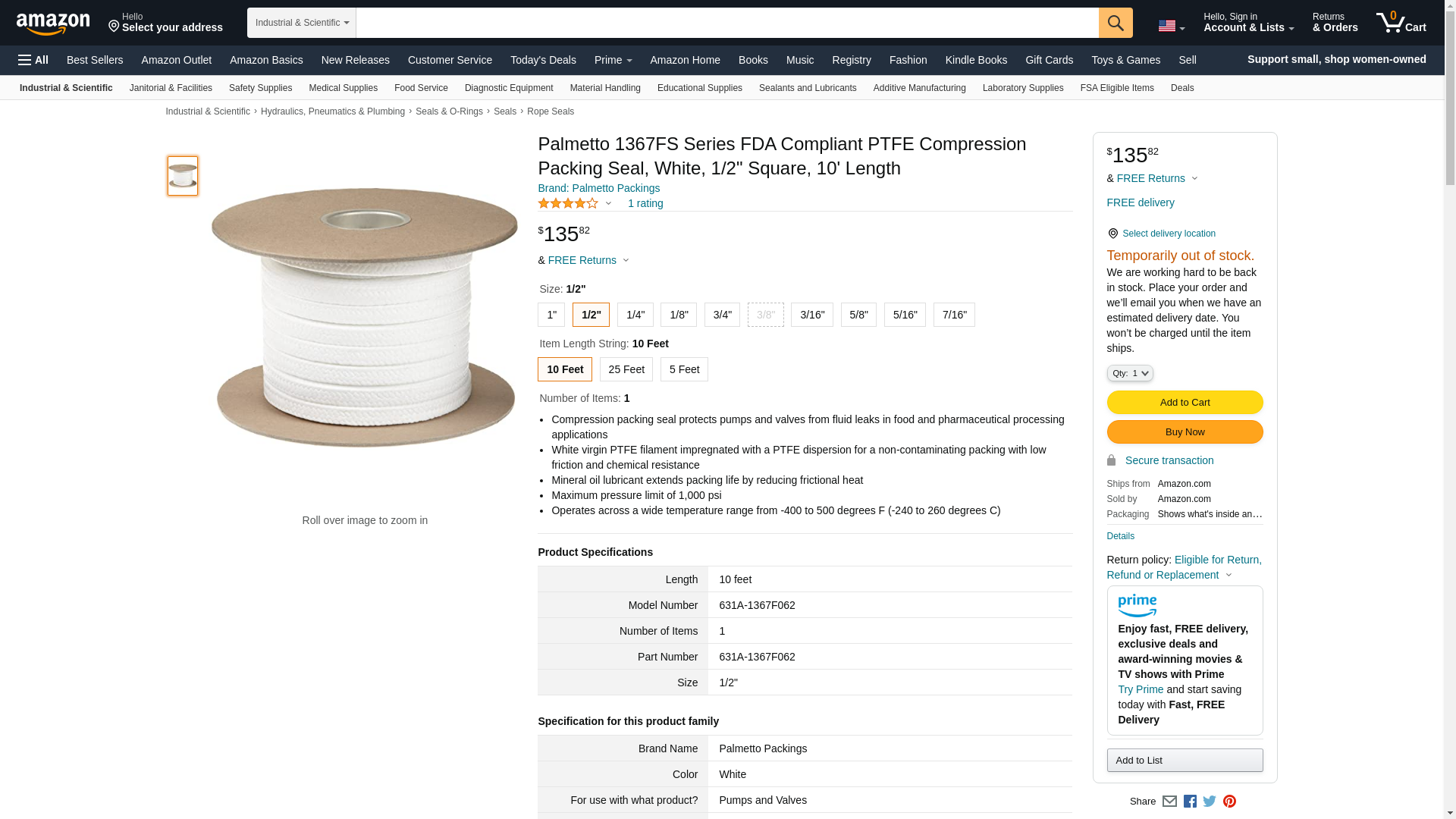Click the product thumbnail image
Viewport: 1456px width, 819px height.
[x=183, y=176]
